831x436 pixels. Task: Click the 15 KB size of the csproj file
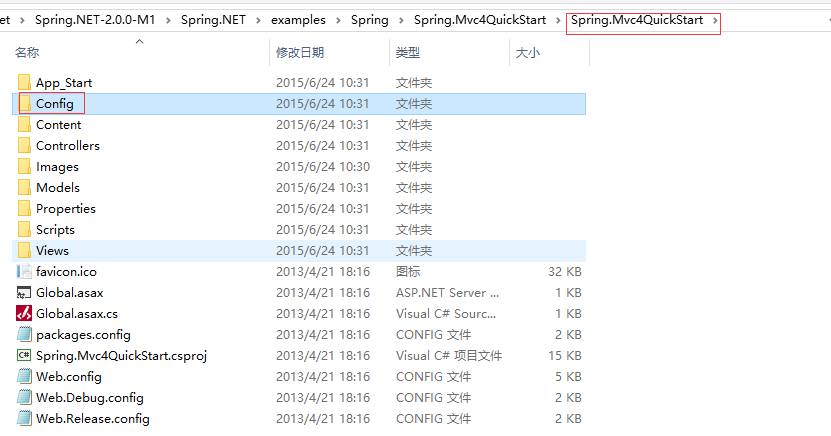click(565, 355)
